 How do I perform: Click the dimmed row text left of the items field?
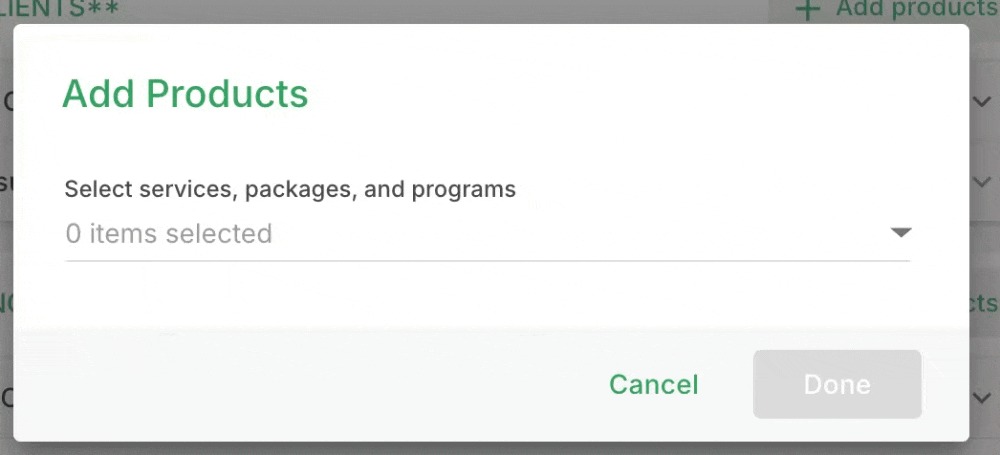(x=6, y=182)
